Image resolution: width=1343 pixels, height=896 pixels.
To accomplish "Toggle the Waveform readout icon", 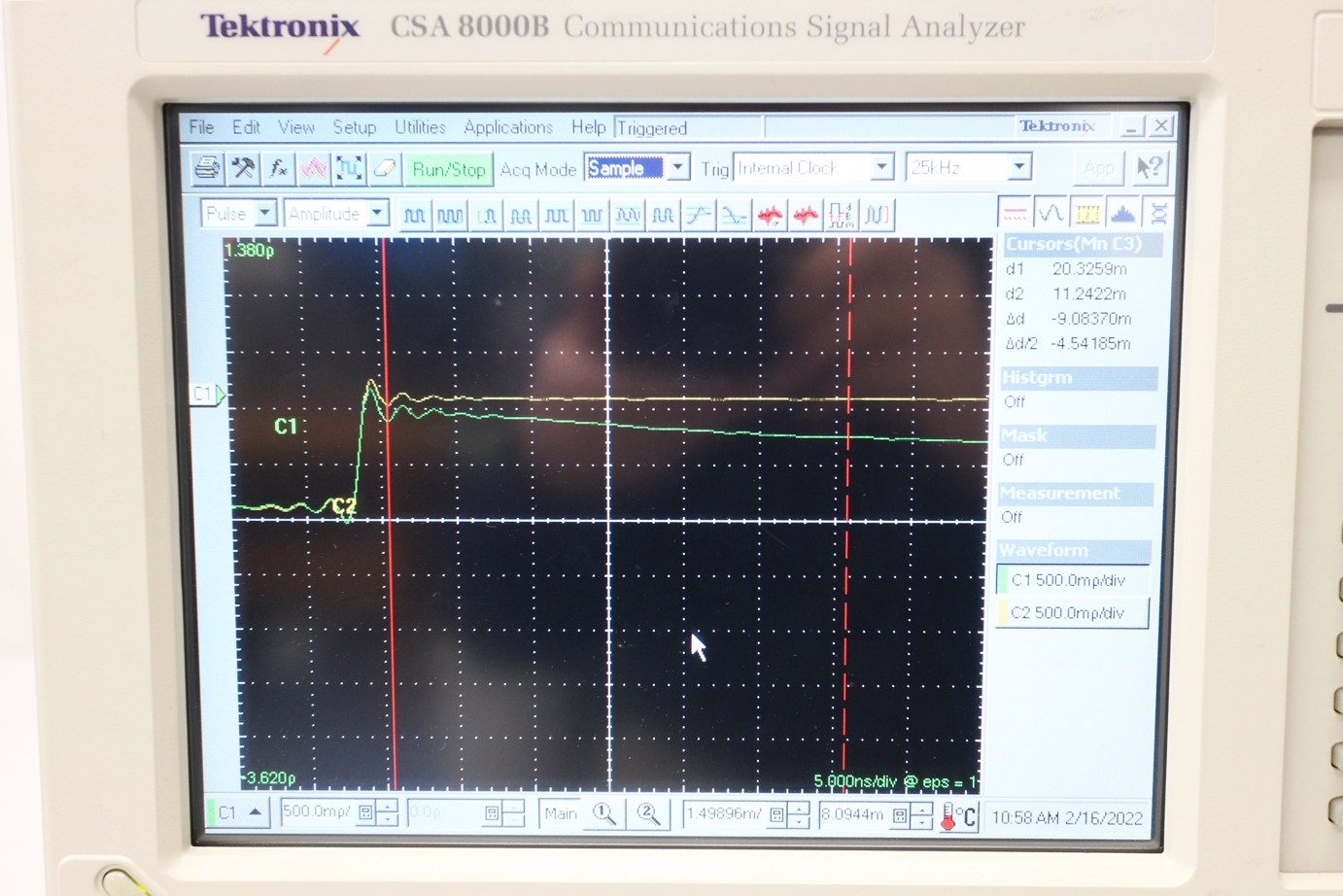I will [x=1157, y=213].
